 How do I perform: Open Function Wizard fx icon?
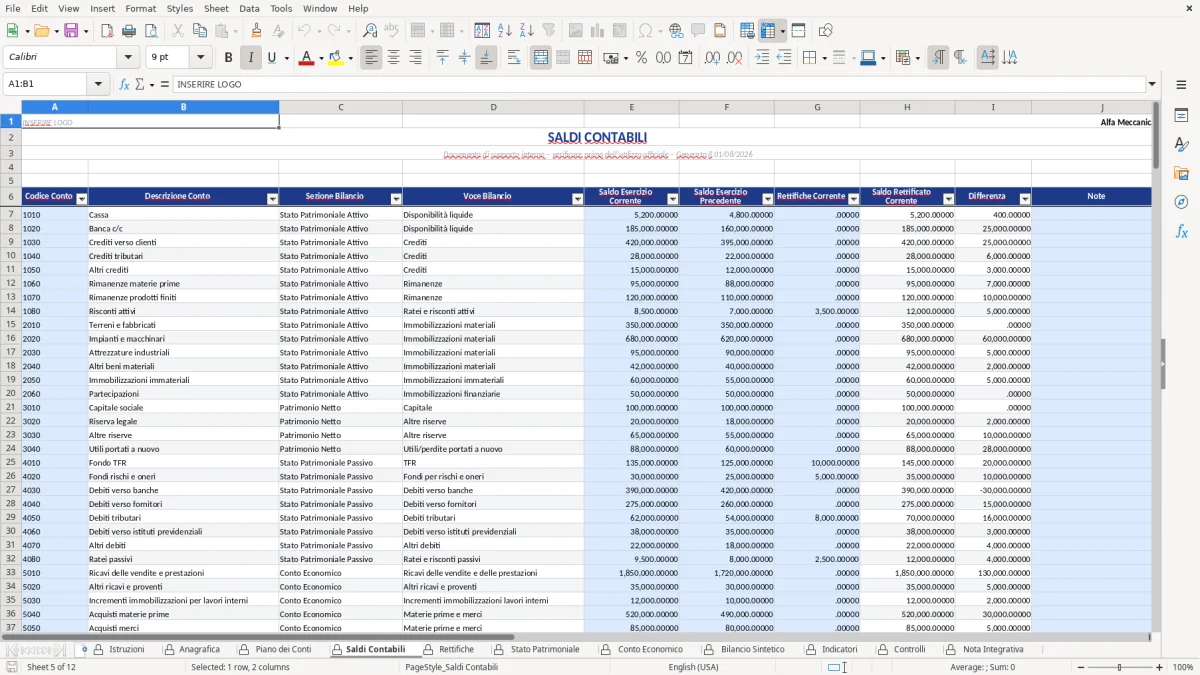[125, 84]
